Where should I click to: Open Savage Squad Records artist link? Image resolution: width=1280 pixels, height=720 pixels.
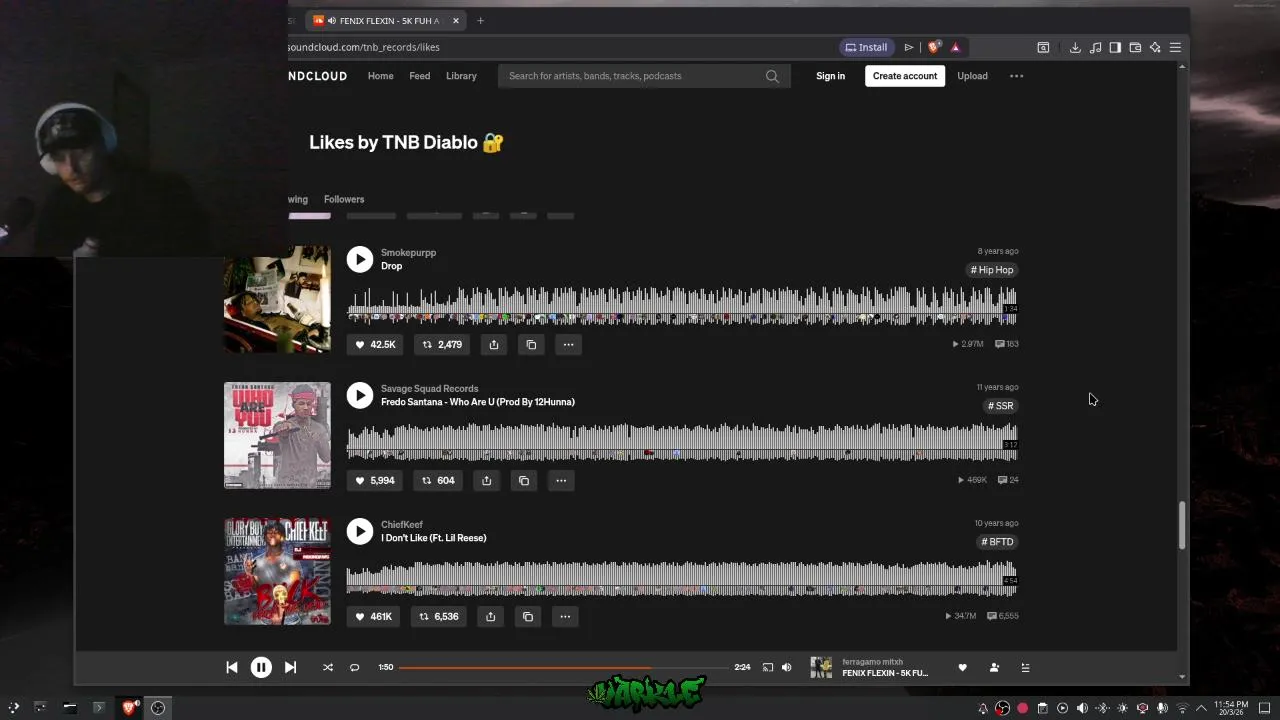(429, 388)
